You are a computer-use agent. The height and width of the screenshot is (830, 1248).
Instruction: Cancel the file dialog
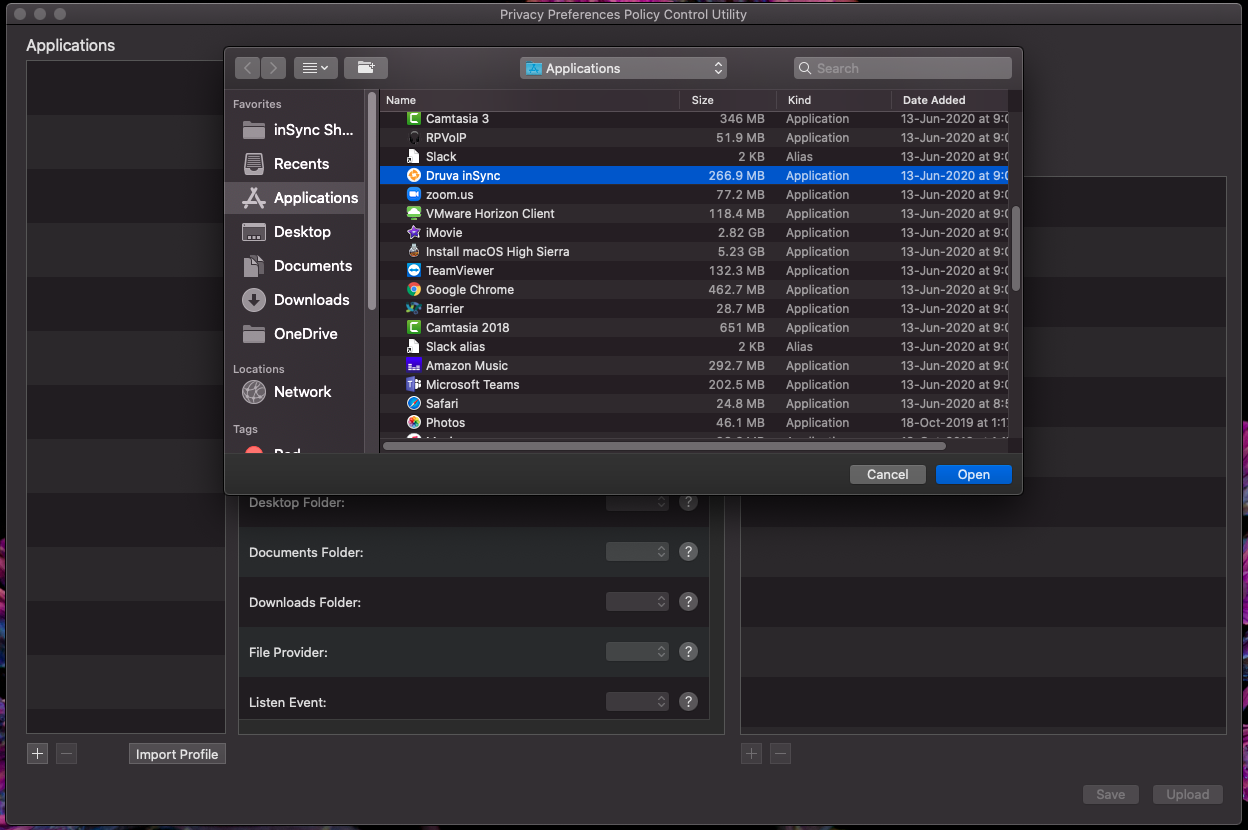[x=887, y=475]
